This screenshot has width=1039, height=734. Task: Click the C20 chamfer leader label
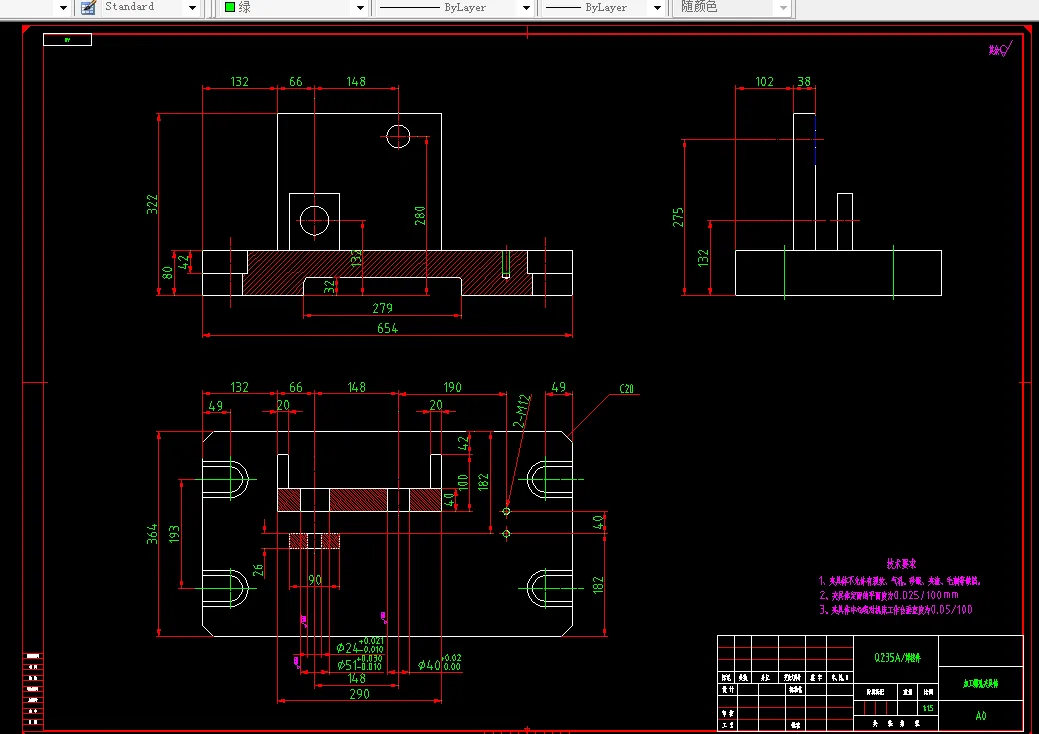[626, 389]
